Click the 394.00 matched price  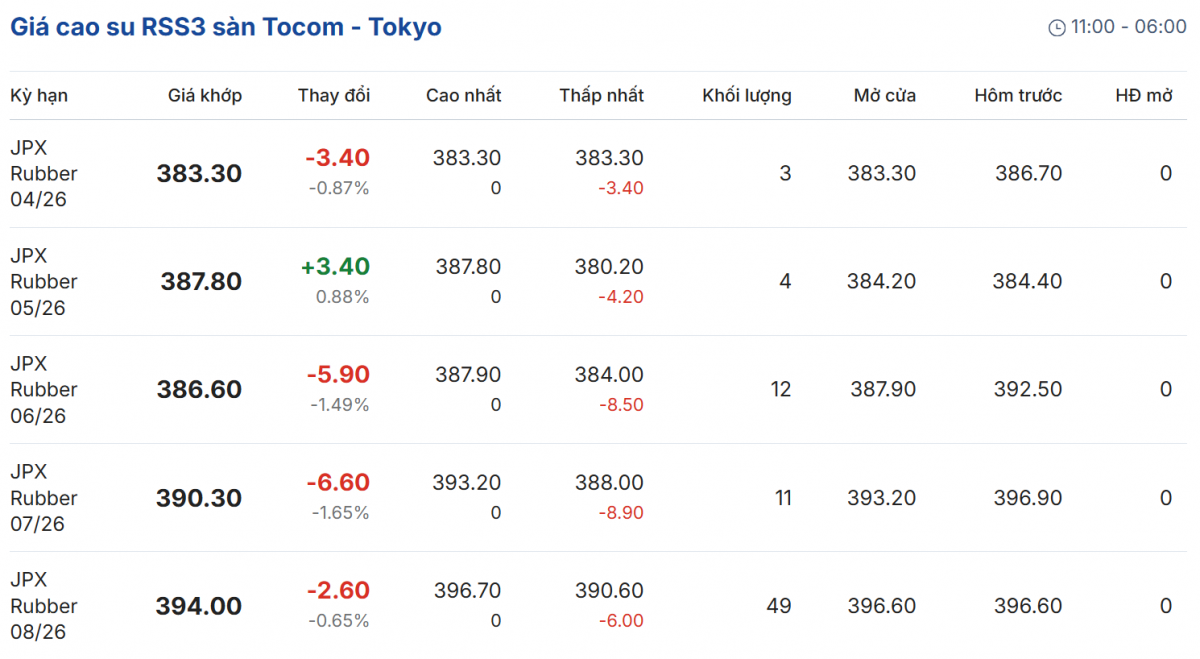point(199,606)
